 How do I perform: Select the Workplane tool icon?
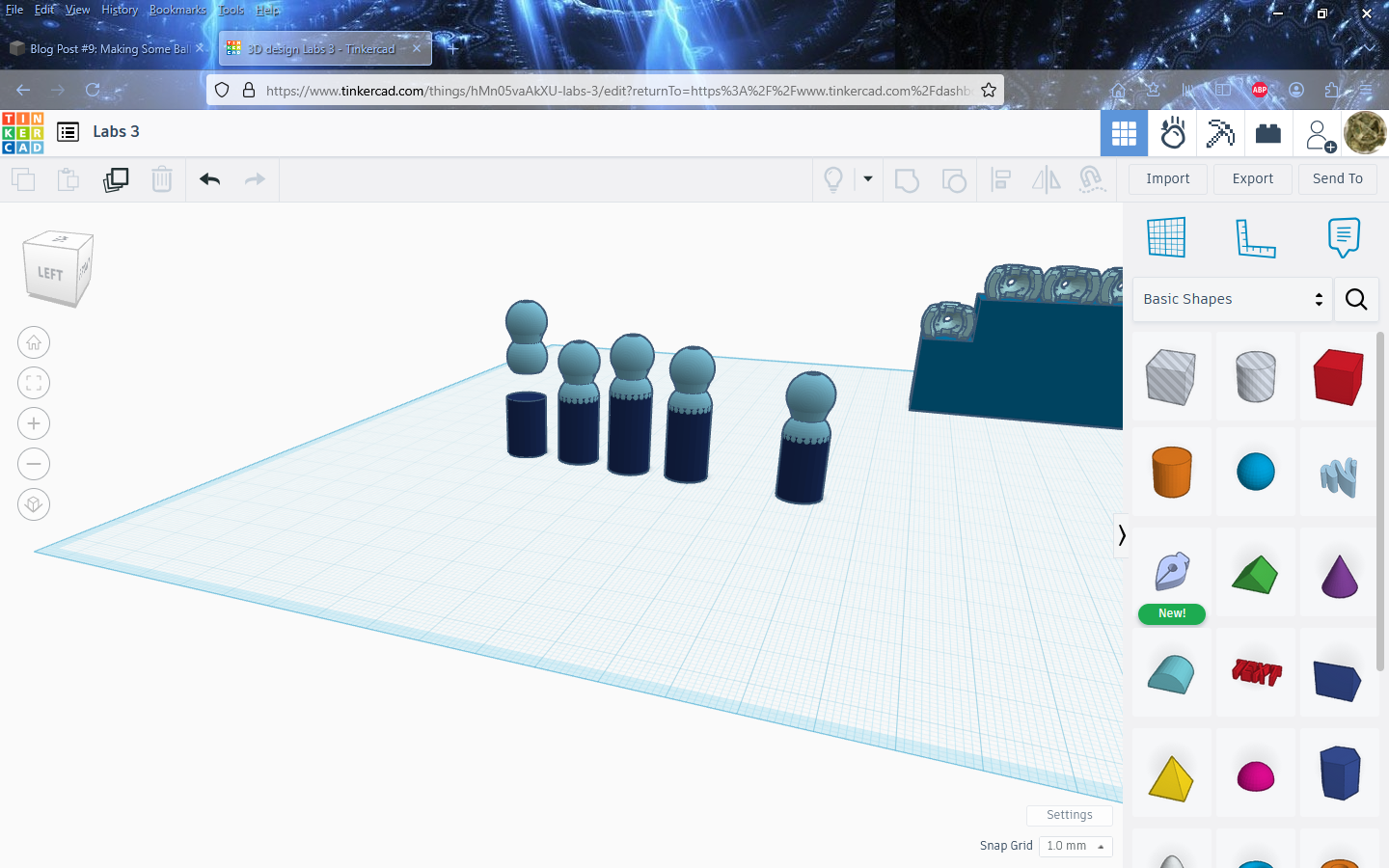pos(1166,237)
